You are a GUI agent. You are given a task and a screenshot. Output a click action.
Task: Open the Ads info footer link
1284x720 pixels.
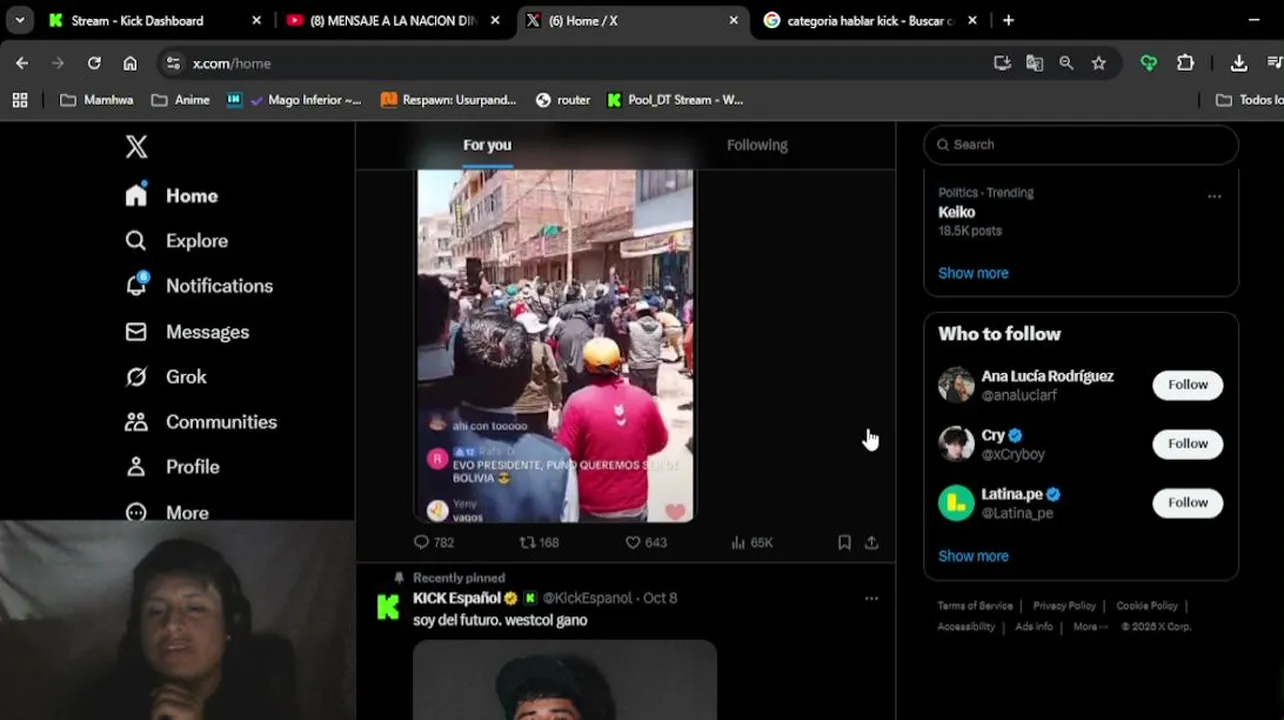click(1034, 627)
